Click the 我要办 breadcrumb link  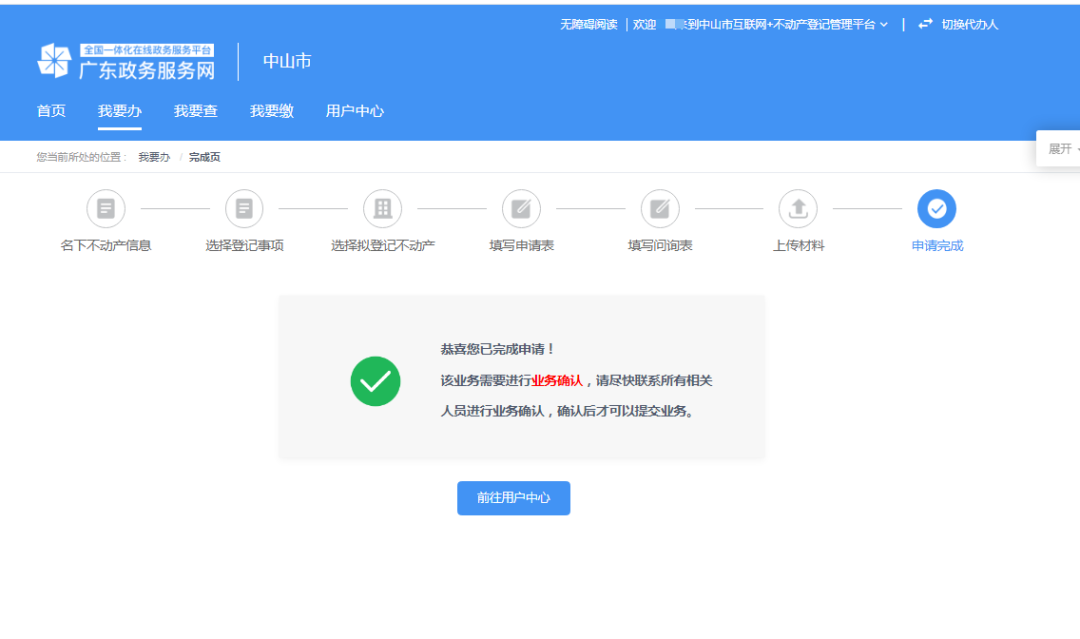154,156
